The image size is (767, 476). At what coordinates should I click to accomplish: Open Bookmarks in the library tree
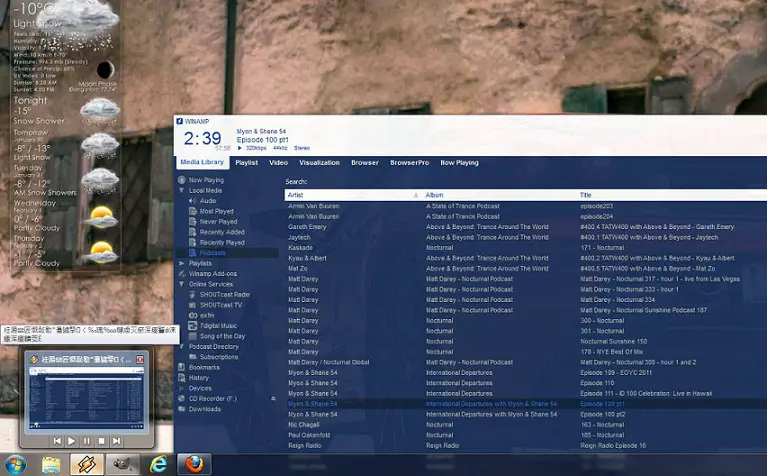pos(204,367)
